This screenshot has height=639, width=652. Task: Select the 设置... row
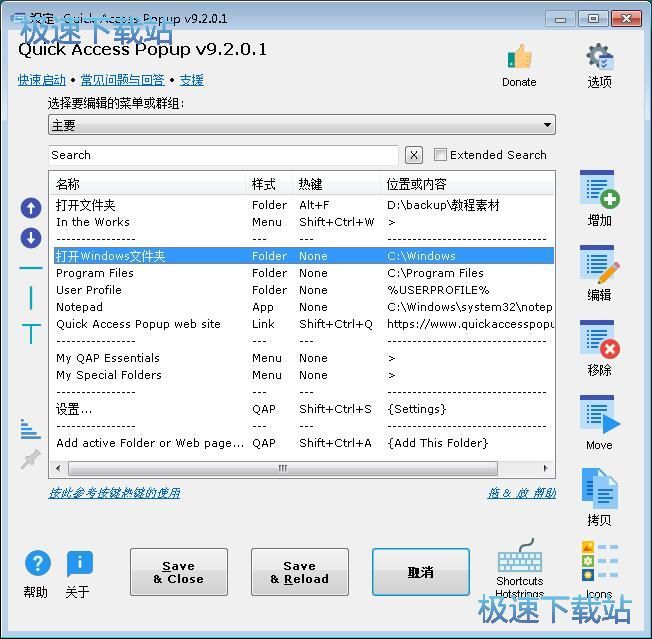pyautogui.click(x=304, y=409)
